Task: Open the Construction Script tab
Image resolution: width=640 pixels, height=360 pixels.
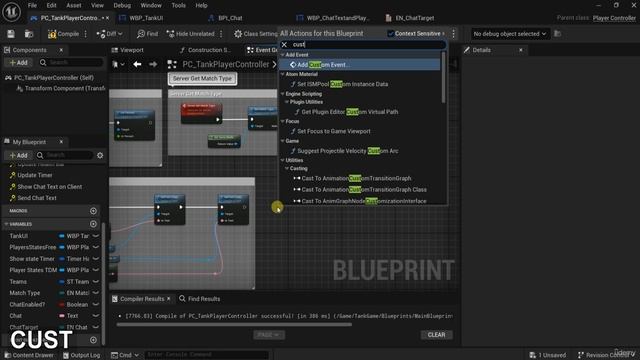Action: pos(209,50)
